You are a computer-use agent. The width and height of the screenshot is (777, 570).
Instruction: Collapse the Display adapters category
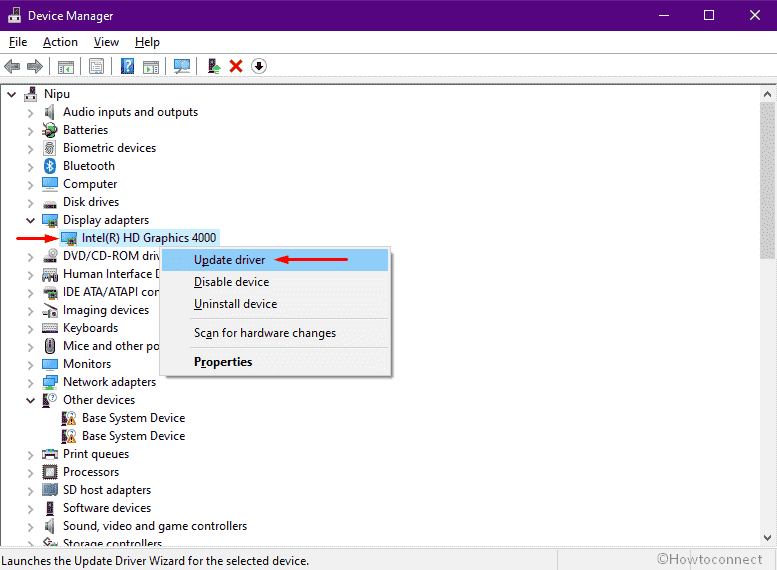[x=30, y=220]
